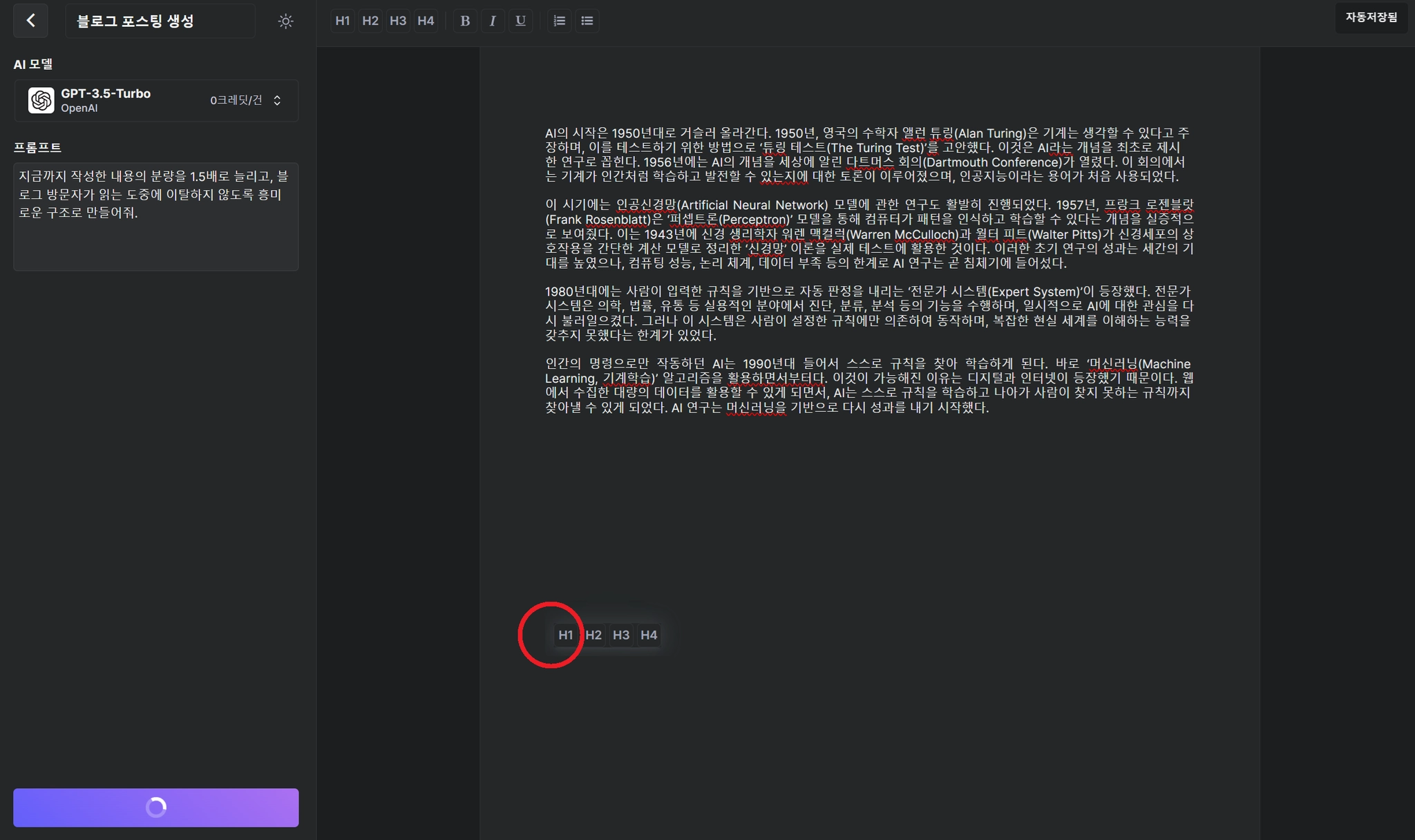Toggle underline formatting

pyautogui.click(x=520, y=21)
